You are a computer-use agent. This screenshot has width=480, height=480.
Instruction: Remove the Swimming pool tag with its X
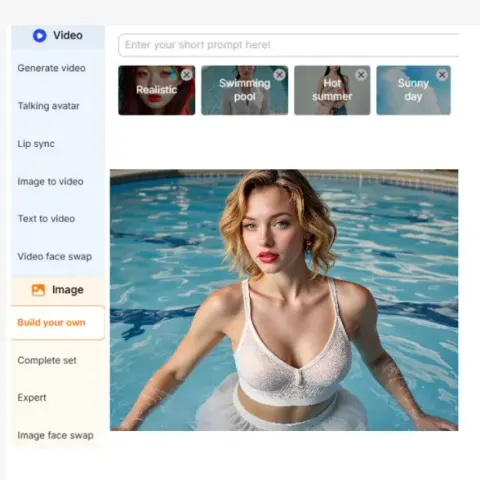click(x=279, y=75)
